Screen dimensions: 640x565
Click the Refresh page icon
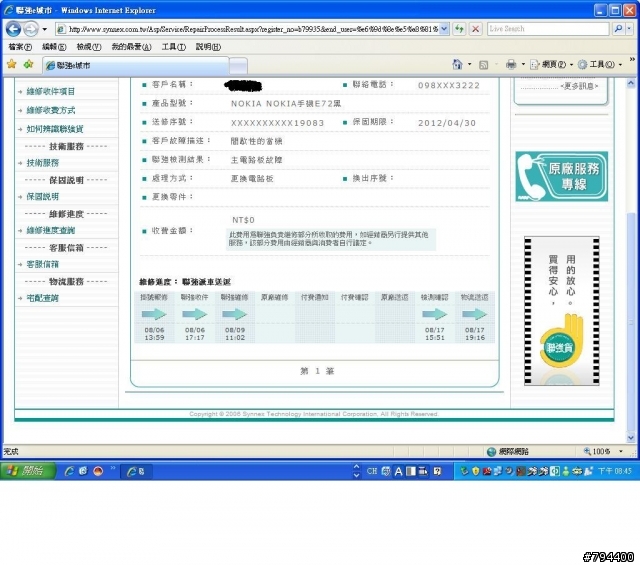pos(460,29)
